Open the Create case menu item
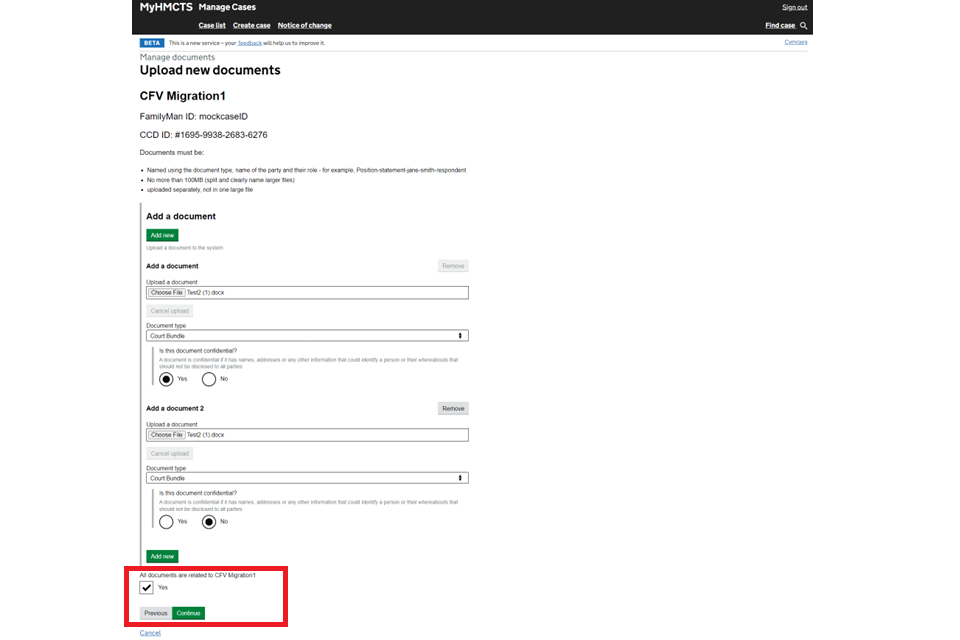This screenshot has width=960, height=640. pyautogui.click(x=251, y=26)
